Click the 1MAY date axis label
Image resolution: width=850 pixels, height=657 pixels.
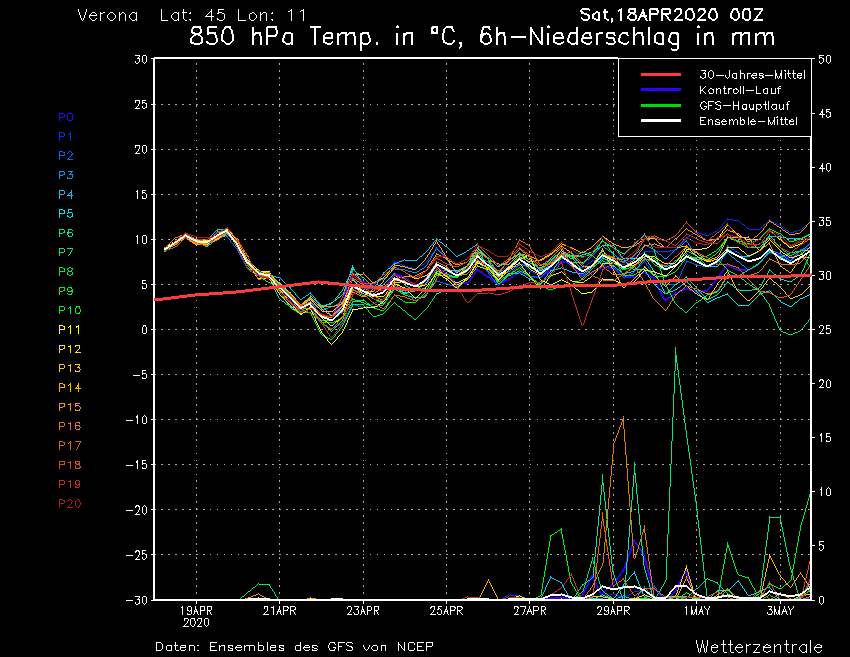[x=697, y=610]
